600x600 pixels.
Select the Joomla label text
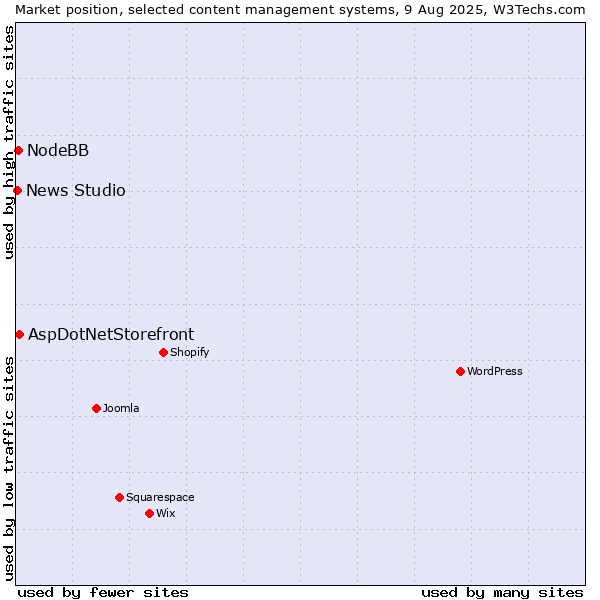121,408
